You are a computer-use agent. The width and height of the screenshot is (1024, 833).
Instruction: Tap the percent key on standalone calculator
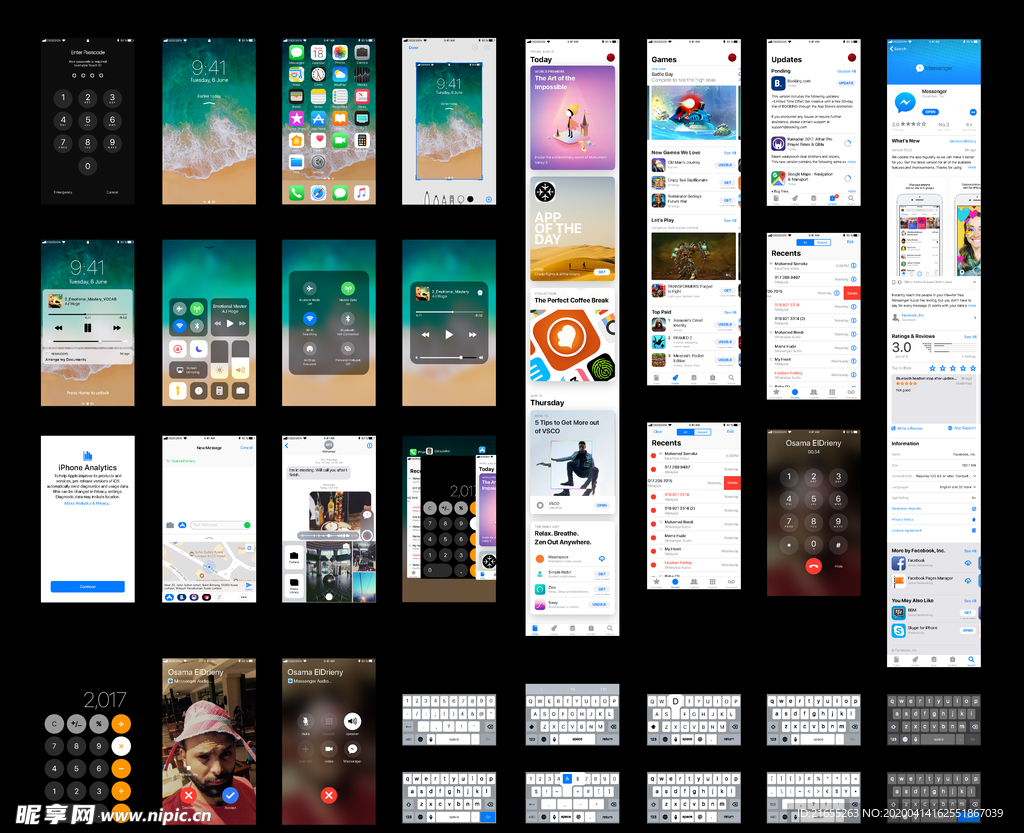click(x=99, y=723)
